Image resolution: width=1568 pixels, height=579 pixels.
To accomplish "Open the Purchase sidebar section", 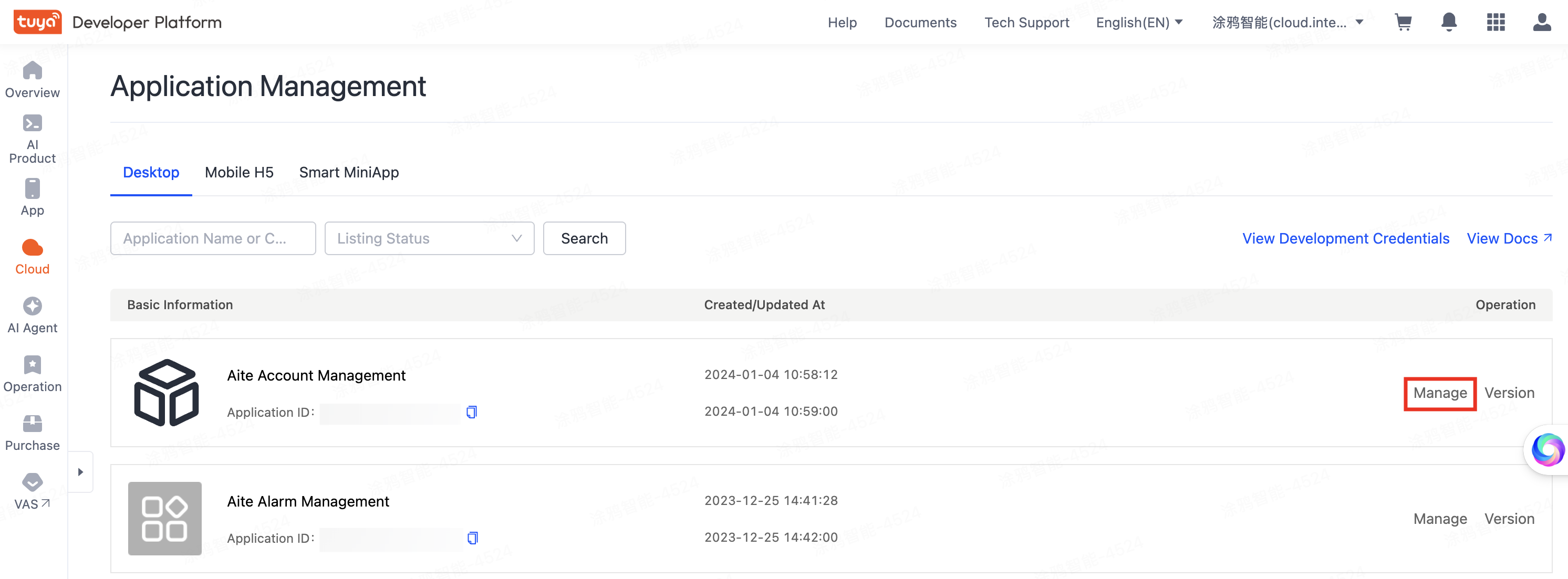I will point(32,430).
